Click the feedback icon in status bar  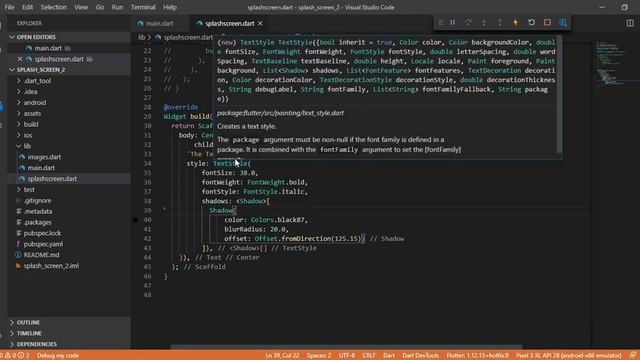(x=632, y=356)
